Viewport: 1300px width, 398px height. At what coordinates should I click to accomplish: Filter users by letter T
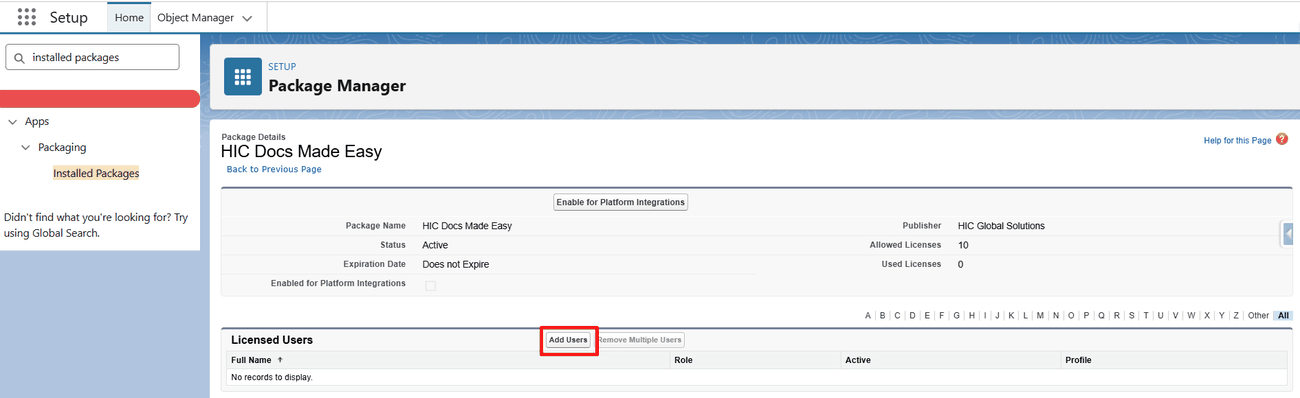click(1146, 316)
